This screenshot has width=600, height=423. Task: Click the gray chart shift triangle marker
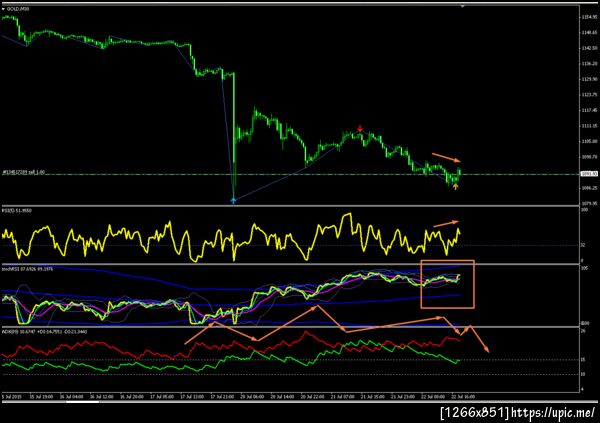click(x=463, y=7)
